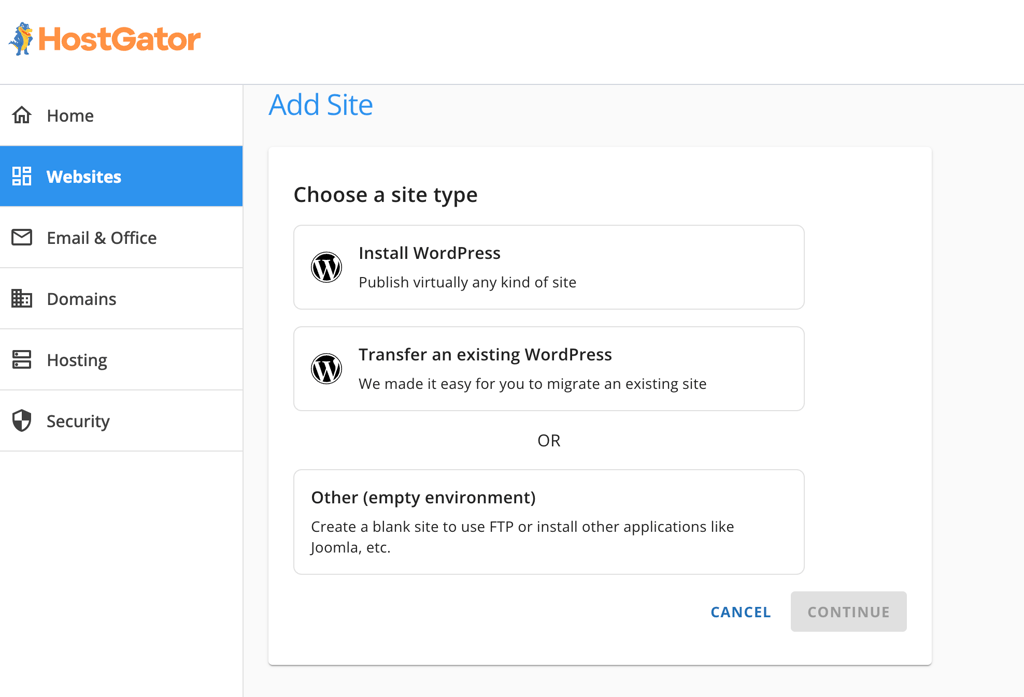1024x697 pixels.
Task: Click the OR separator label
Action: [x=549, y=440]
